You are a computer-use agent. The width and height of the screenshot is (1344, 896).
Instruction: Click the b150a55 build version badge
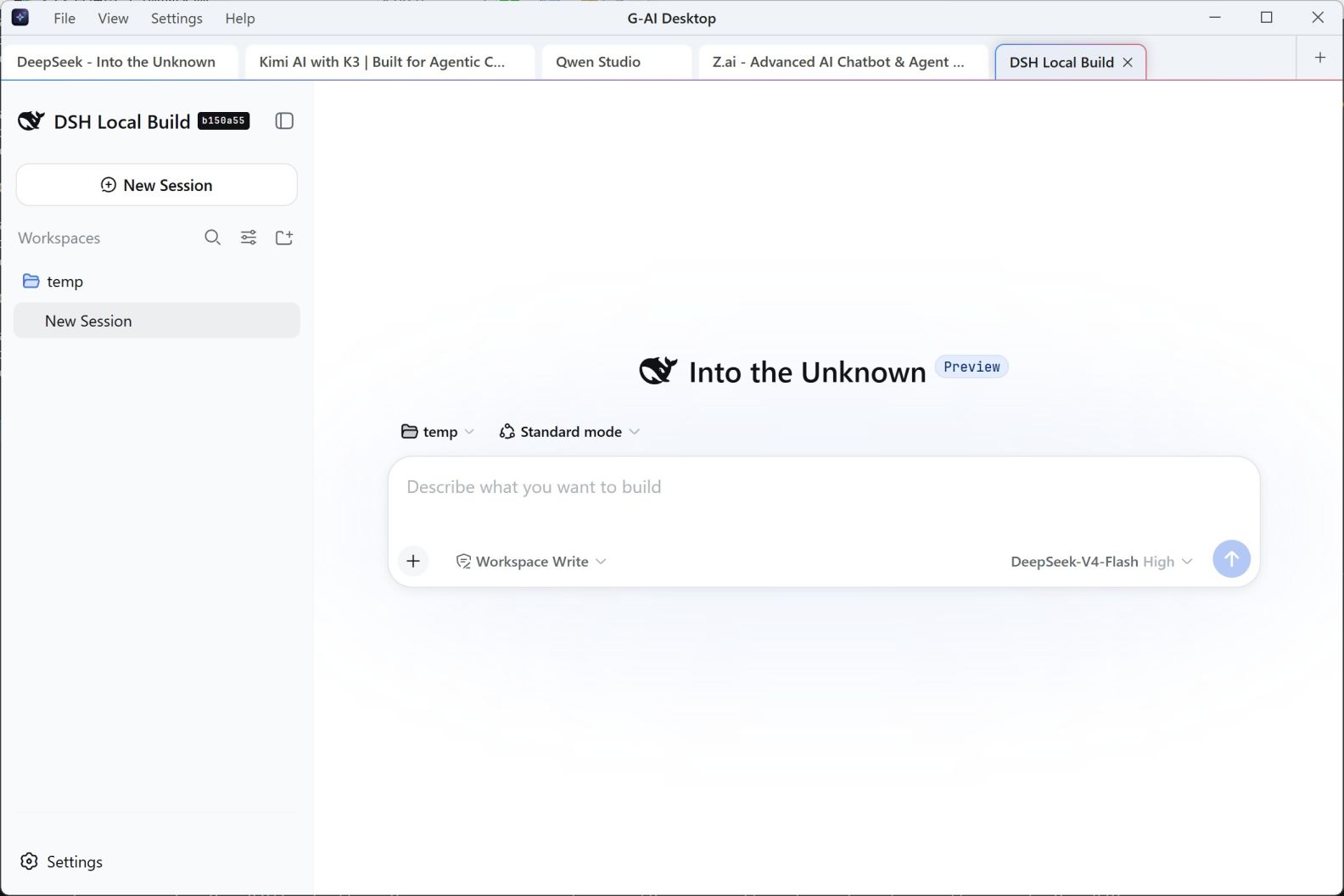coord(224,120)
